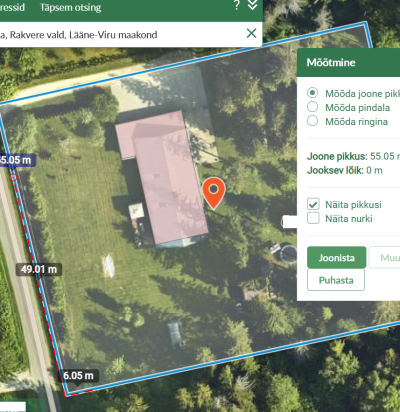The image size is (400, 412).
Task: Select the Mõõda joone pikkust radio button
Action: click(x=312, y=93)
